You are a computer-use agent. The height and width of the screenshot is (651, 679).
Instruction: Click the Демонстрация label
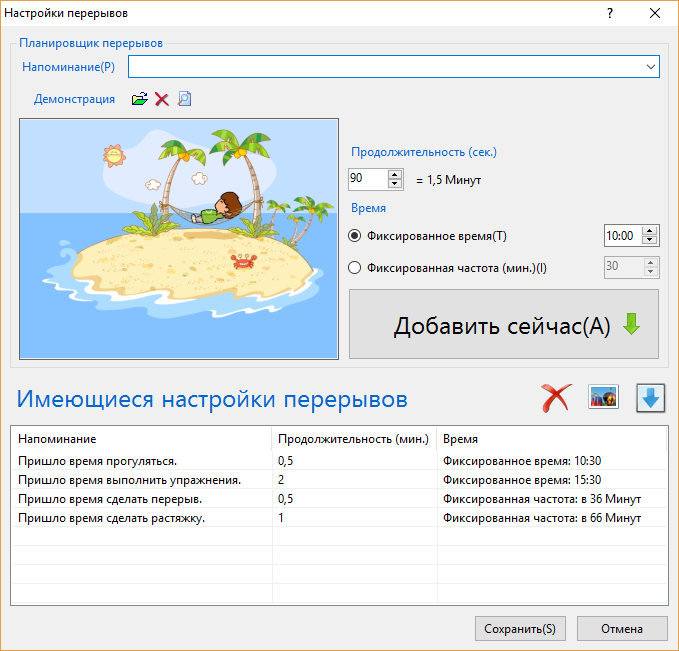click(74, 99)
